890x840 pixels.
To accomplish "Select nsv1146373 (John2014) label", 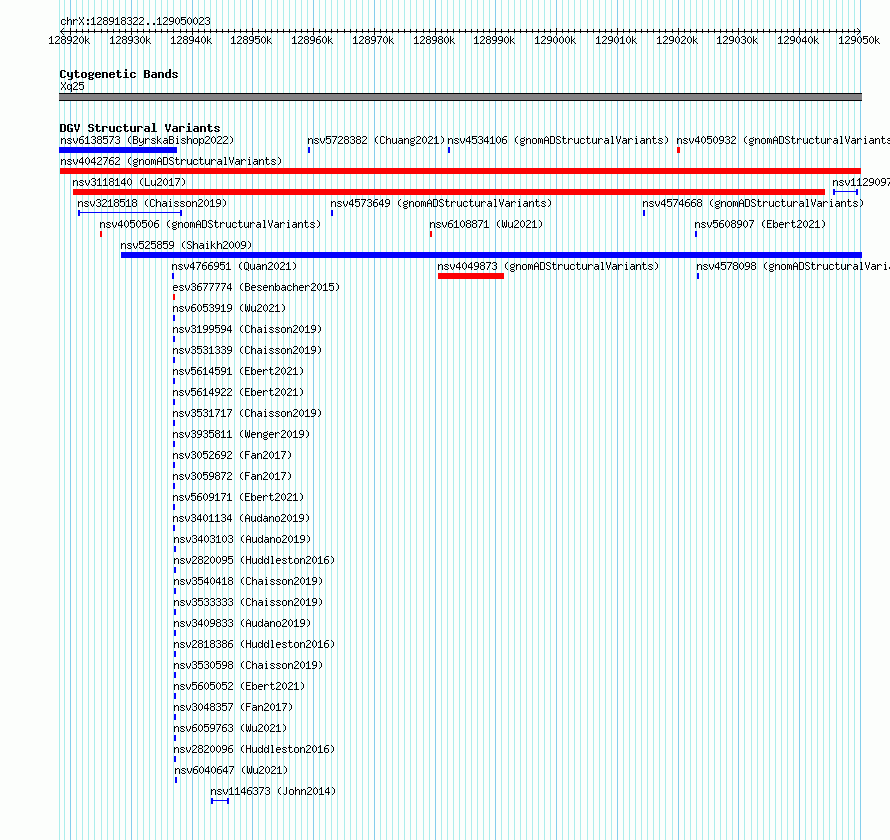I will [273, 791].
